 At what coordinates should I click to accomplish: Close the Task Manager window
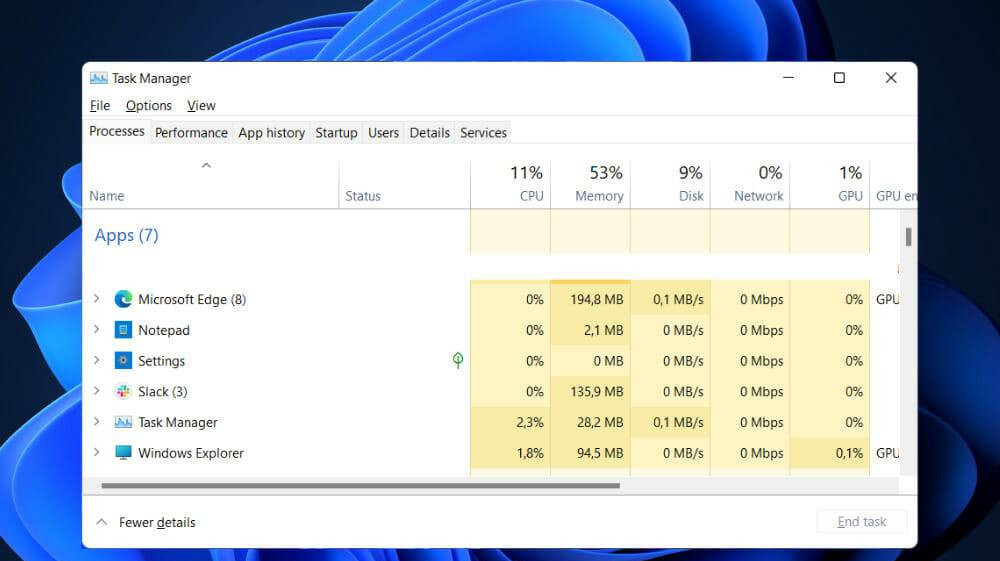pyautogui.click(x=891, y=78)
